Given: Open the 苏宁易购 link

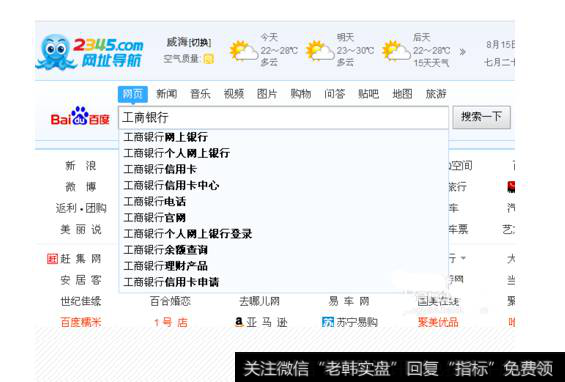Looking at the screenshot, I should click(x=357, y=322).
